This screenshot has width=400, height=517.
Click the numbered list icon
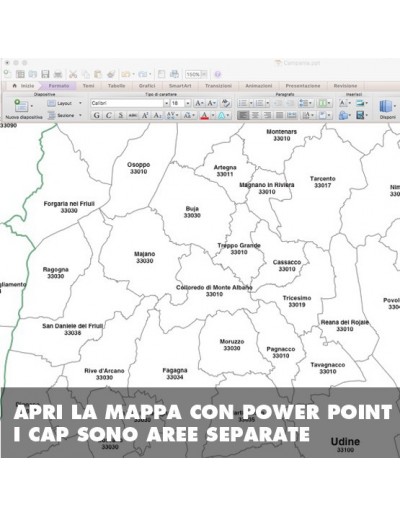pyautogui.click(x=259, y=103)
